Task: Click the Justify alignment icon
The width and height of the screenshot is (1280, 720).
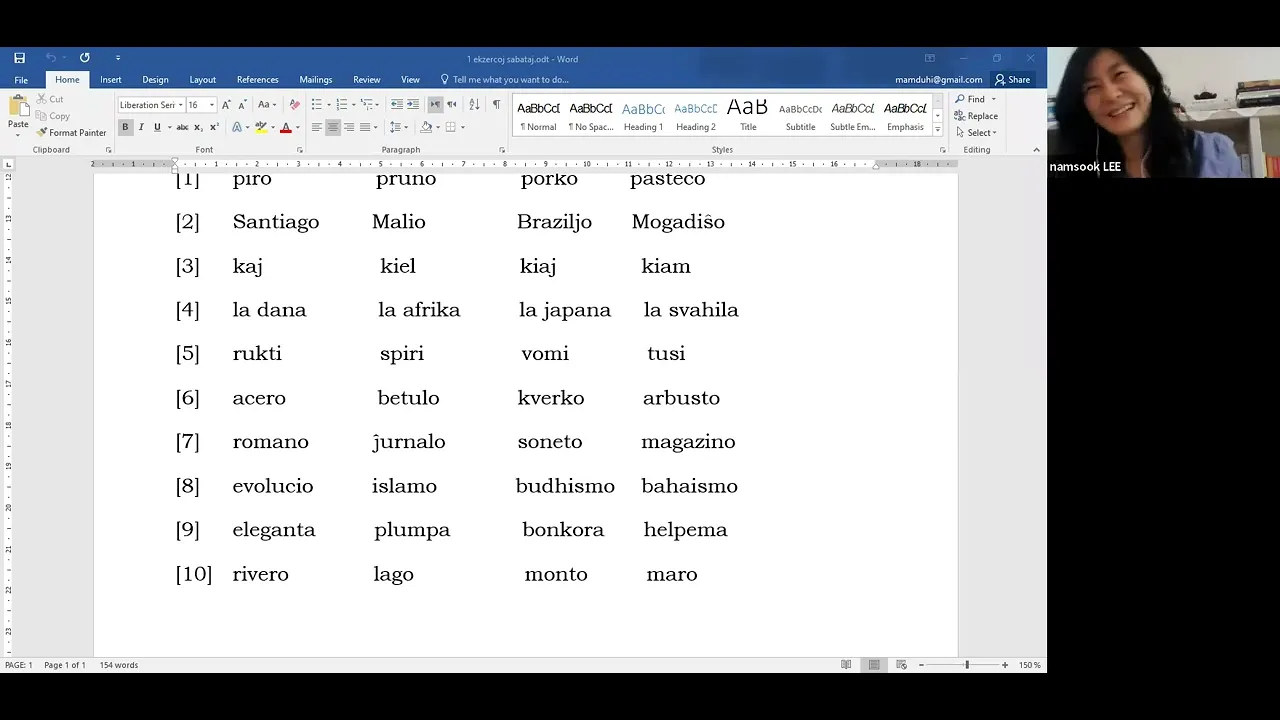Action: click(365, 127)
